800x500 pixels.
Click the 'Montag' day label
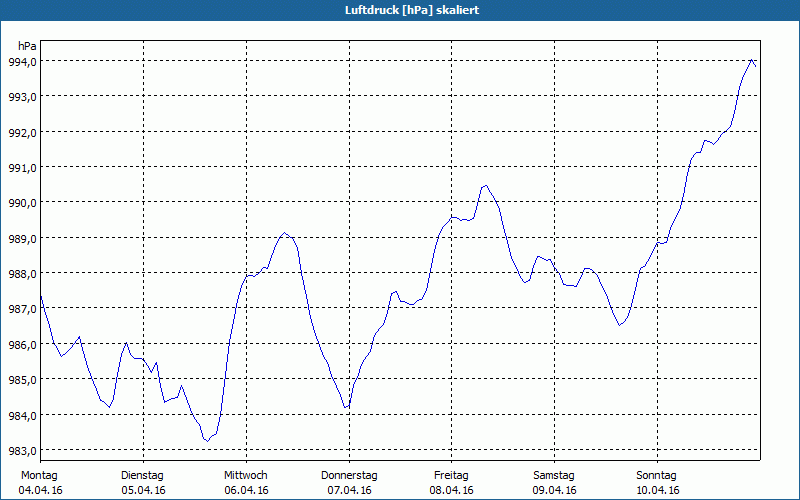[39, 476]
